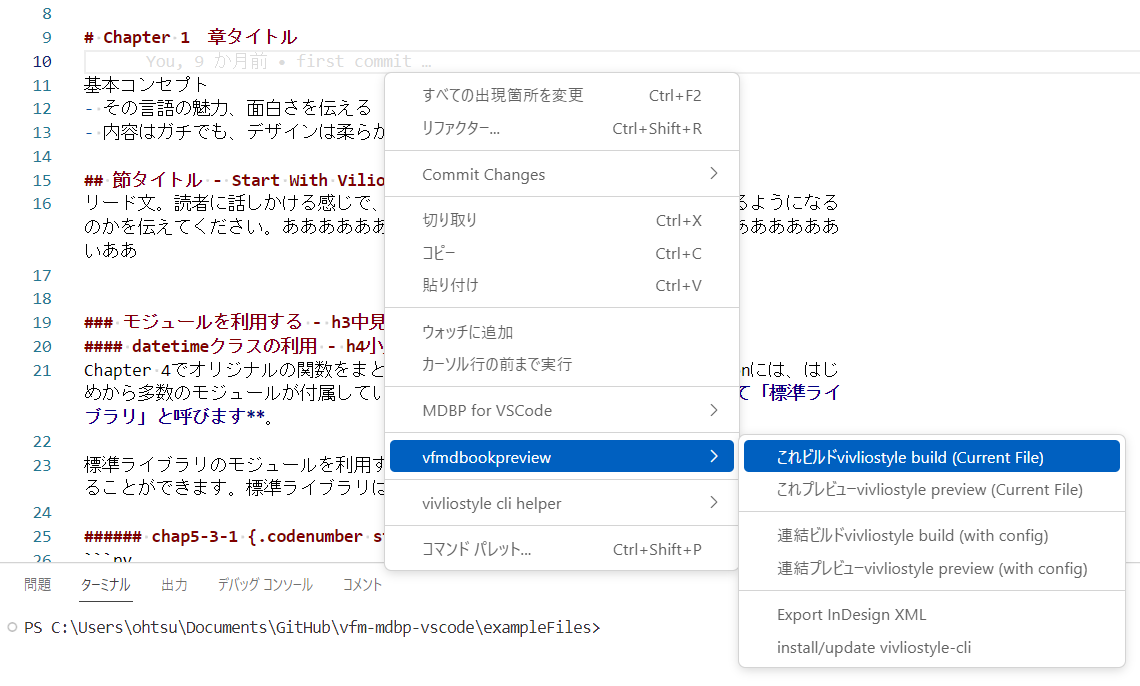
Task: Click line number 23 in gutter
Action: tap(42, 465)
